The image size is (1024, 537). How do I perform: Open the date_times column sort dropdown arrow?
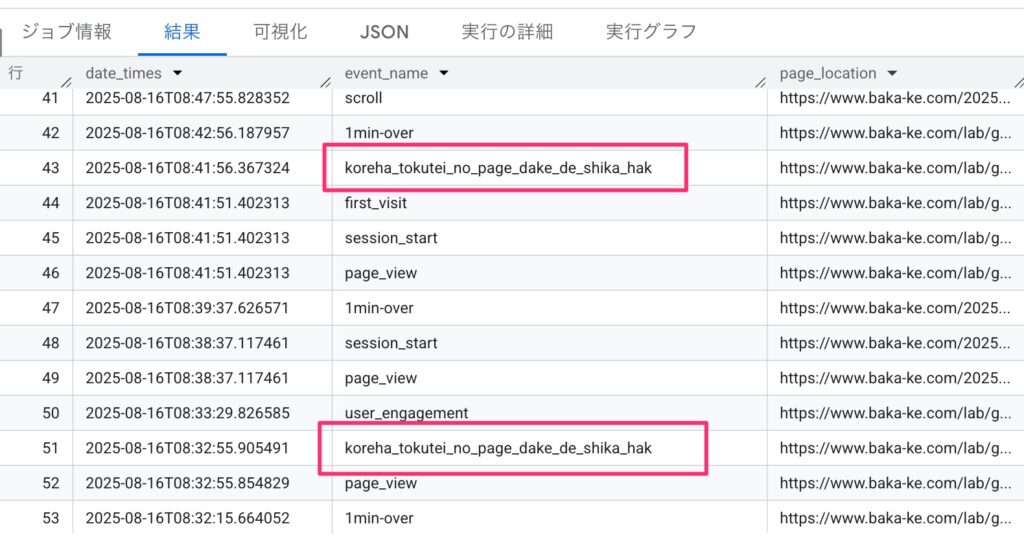point(177,73)
